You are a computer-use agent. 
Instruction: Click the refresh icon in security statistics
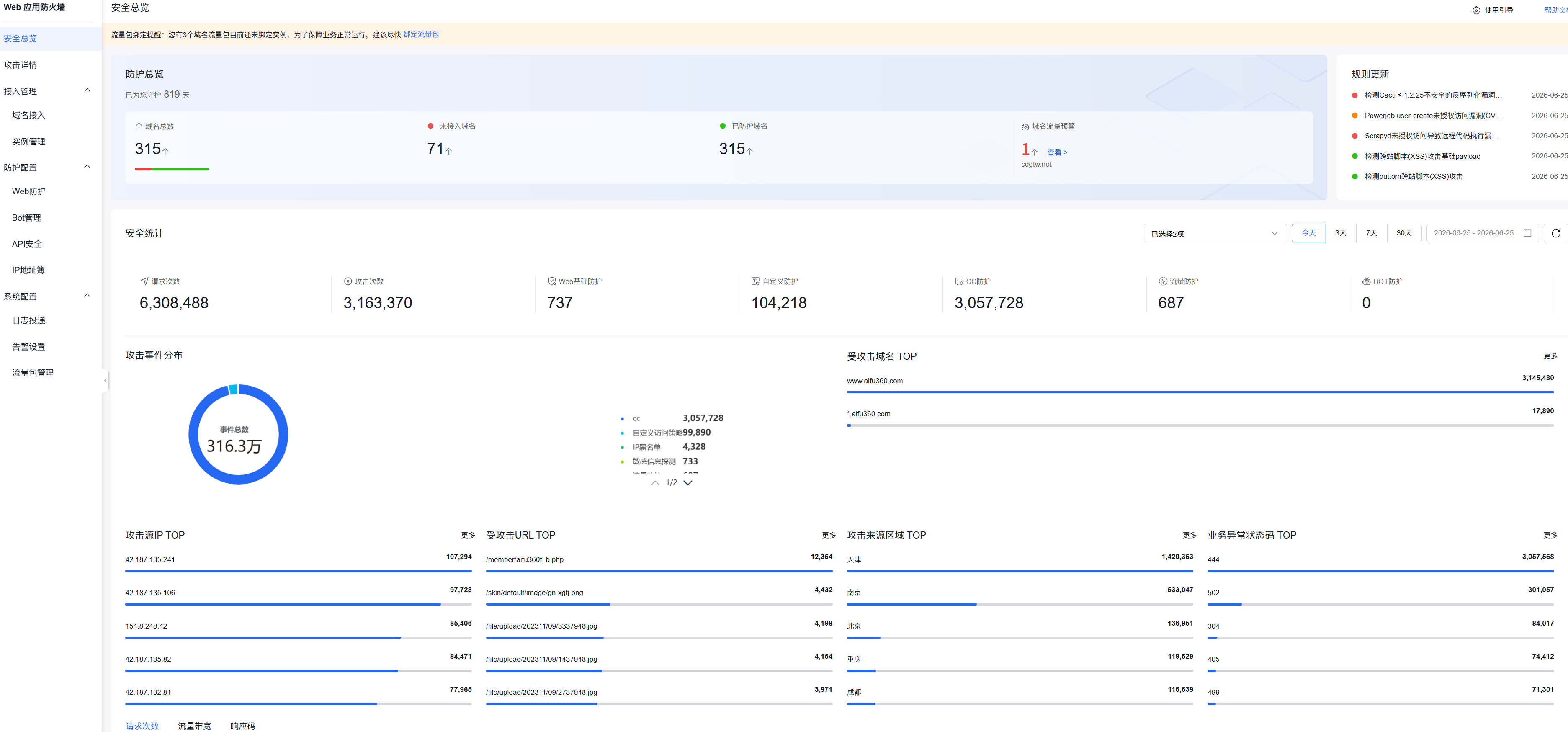point(1555,233)
